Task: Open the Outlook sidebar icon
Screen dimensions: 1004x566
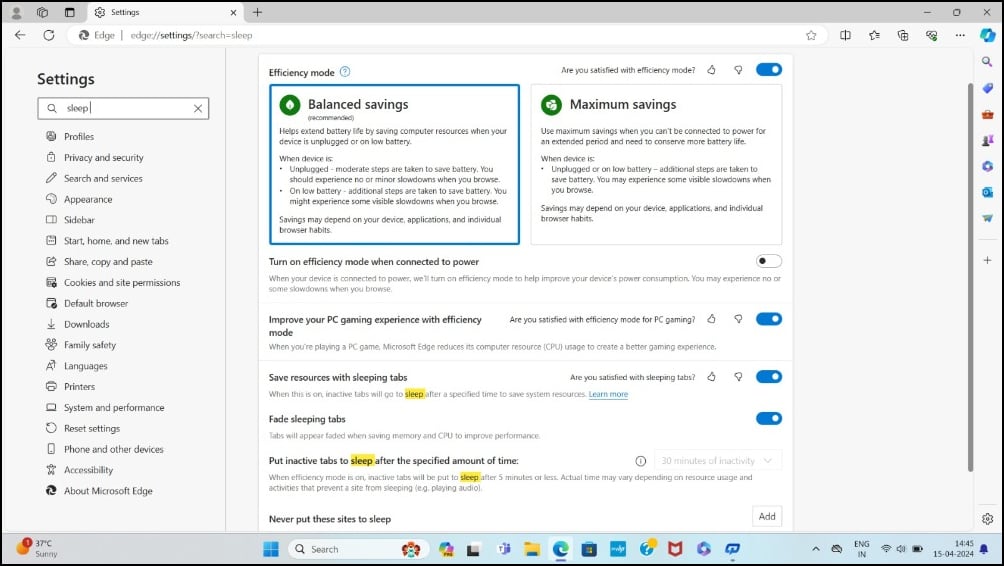Action: (987, 192)
